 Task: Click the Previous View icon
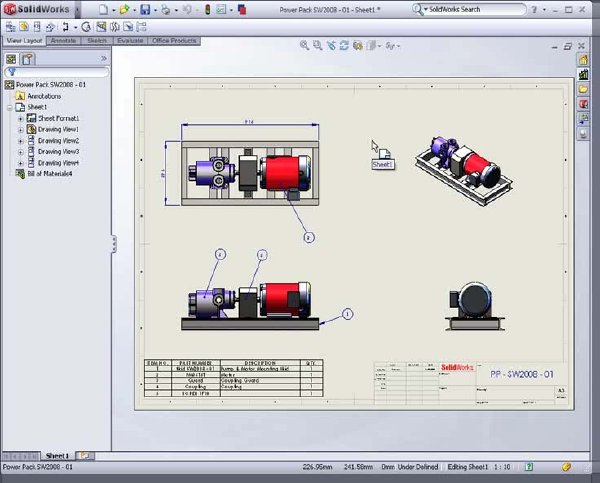point(331,46)
